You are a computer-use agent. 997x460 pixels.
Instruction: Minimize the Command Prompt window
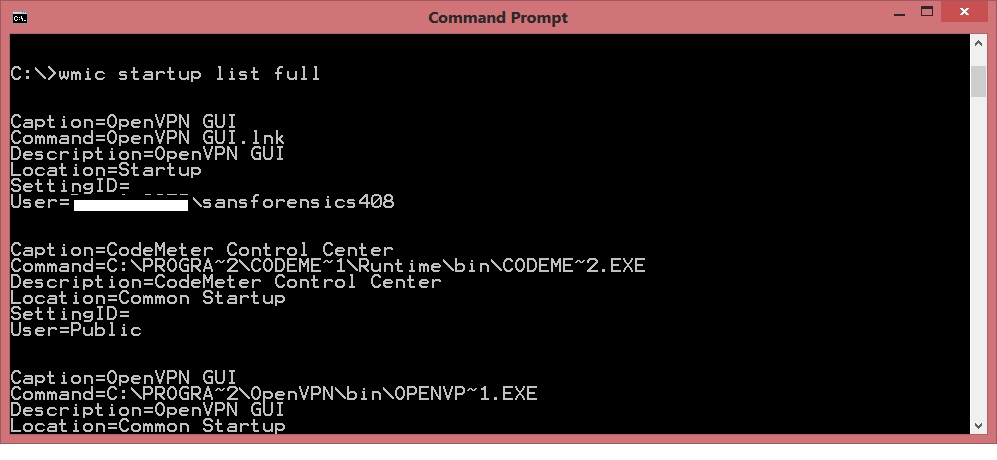point(899,13)
